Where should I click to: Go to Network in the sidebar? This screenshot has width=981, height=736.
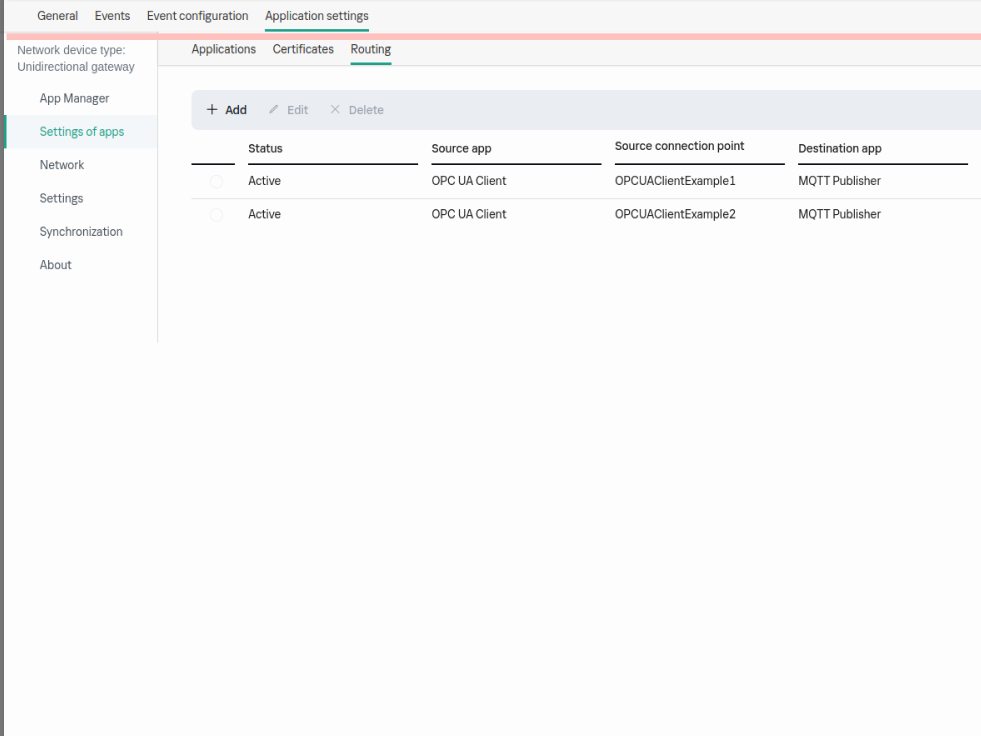62,165
